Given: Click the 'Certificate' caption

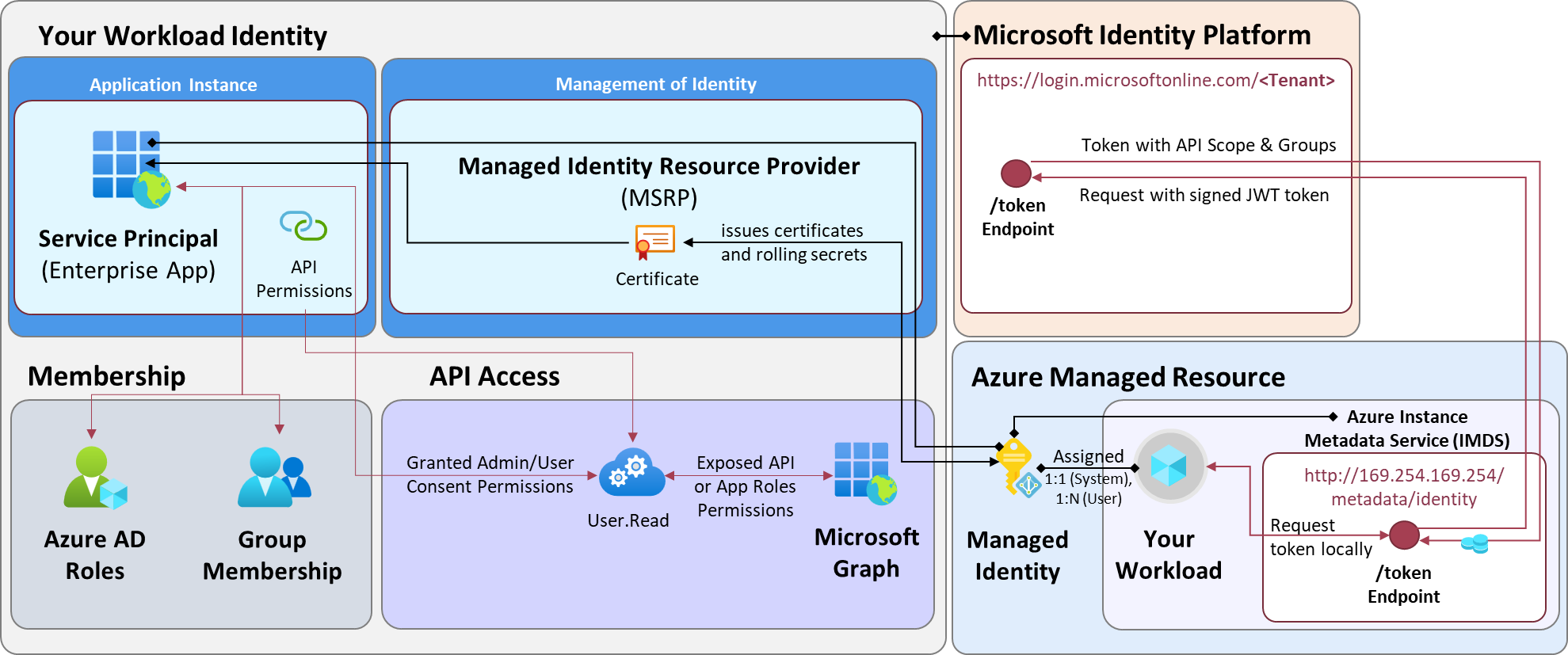Looking at the screenshot, I should click(657, 279).
